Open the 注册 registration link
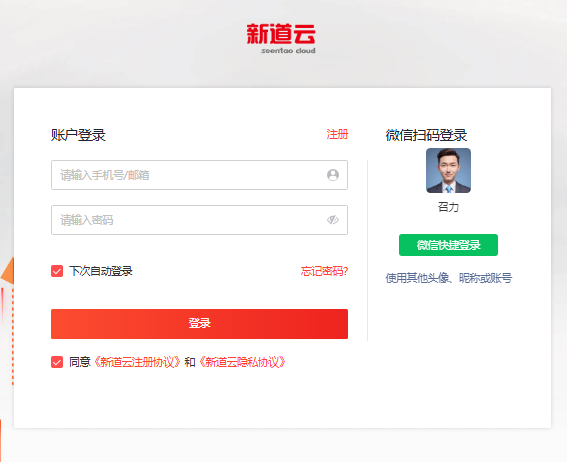This screenshot has height=462, width=567. coord(337,134)
